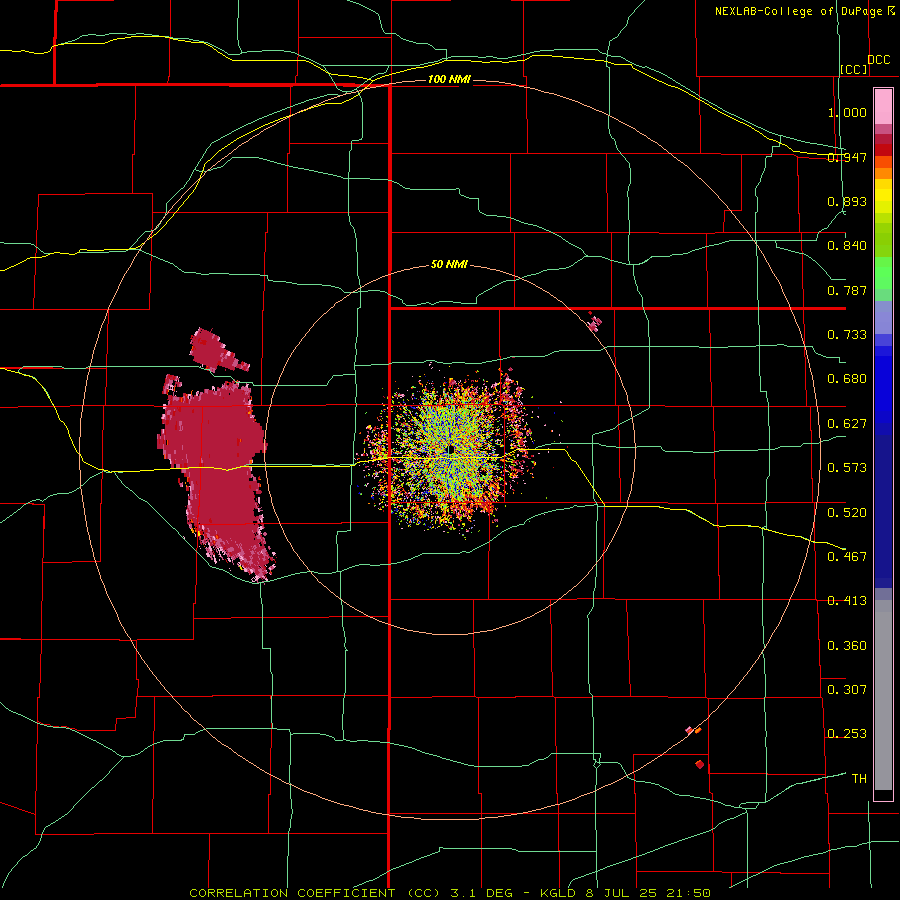Click the KGLD radar site center dot
900x900 pixels.
(x=451, y=449)
